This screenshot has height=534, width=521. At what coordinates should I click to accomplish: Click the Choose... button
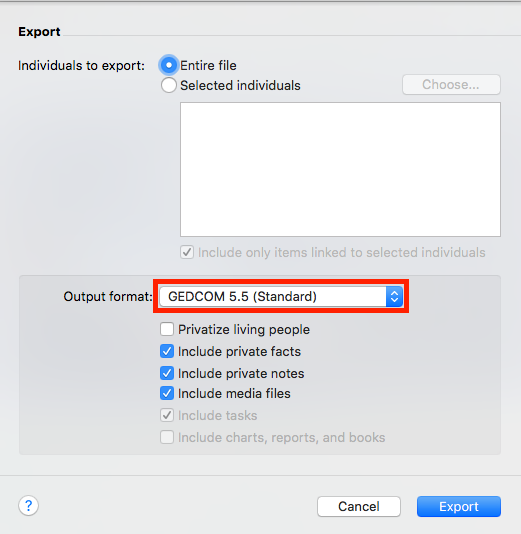pos(451,84)
